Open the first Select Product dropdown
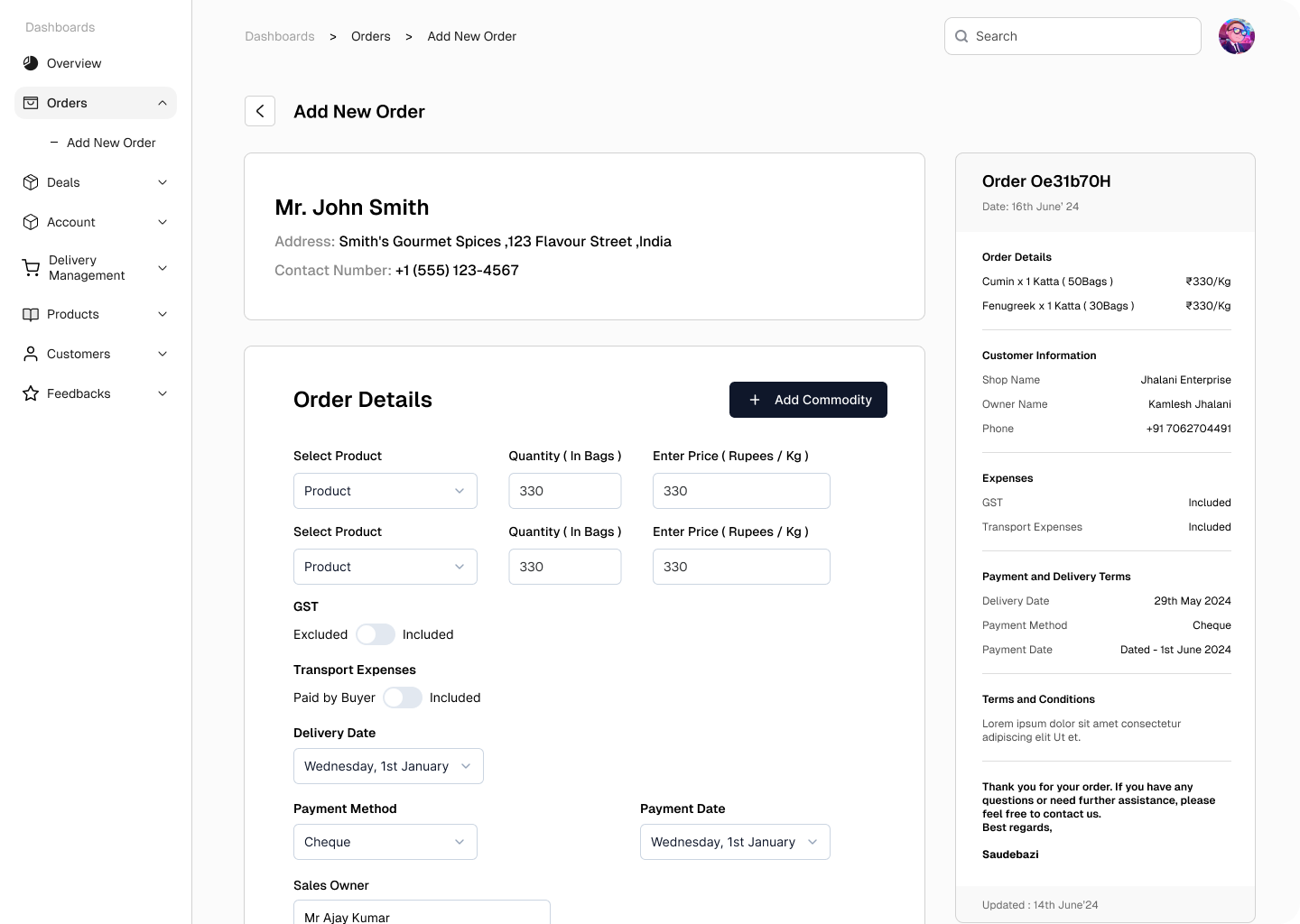The image size is (1300, 924). point(385,491)
